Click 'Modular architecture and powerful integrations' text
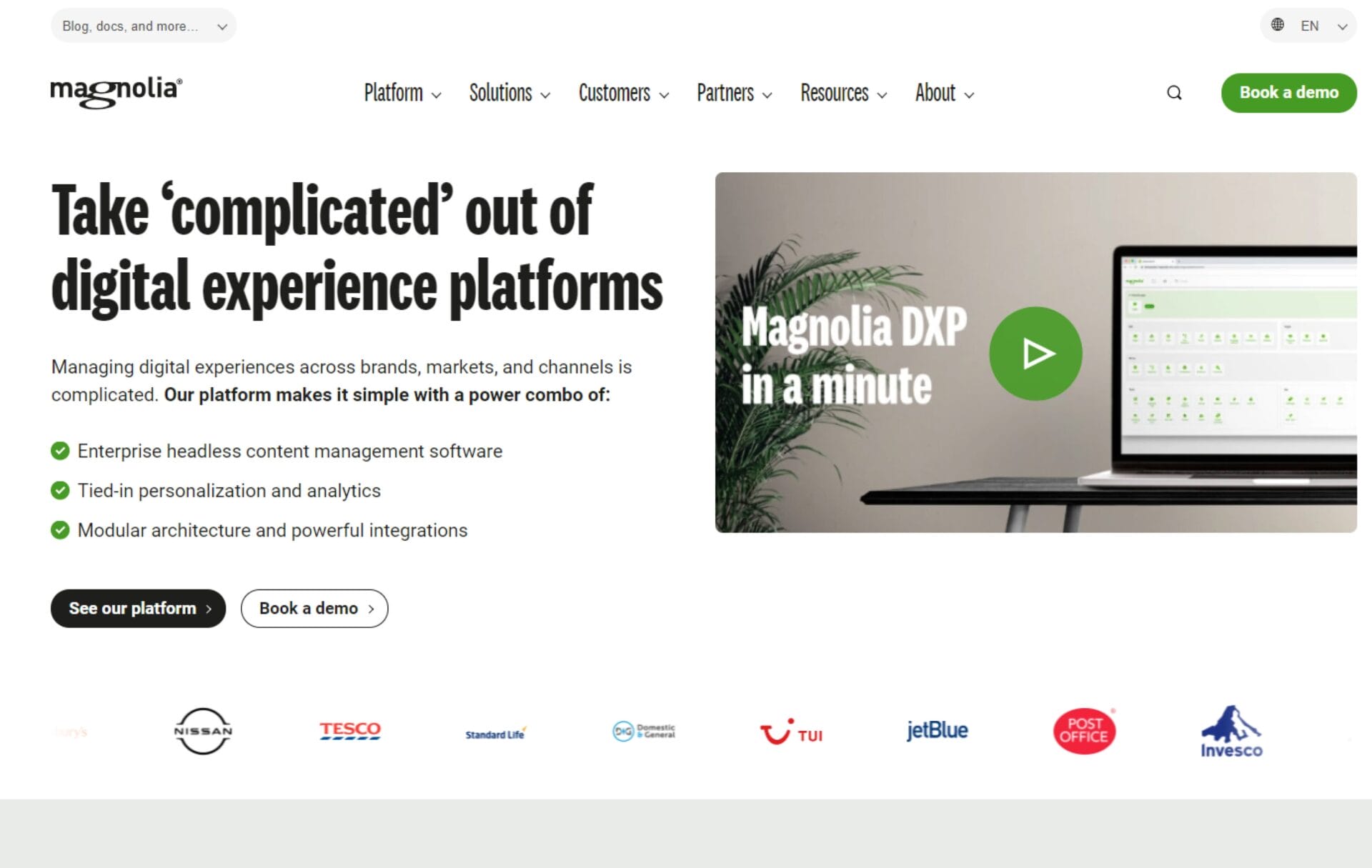 (272, 530)
